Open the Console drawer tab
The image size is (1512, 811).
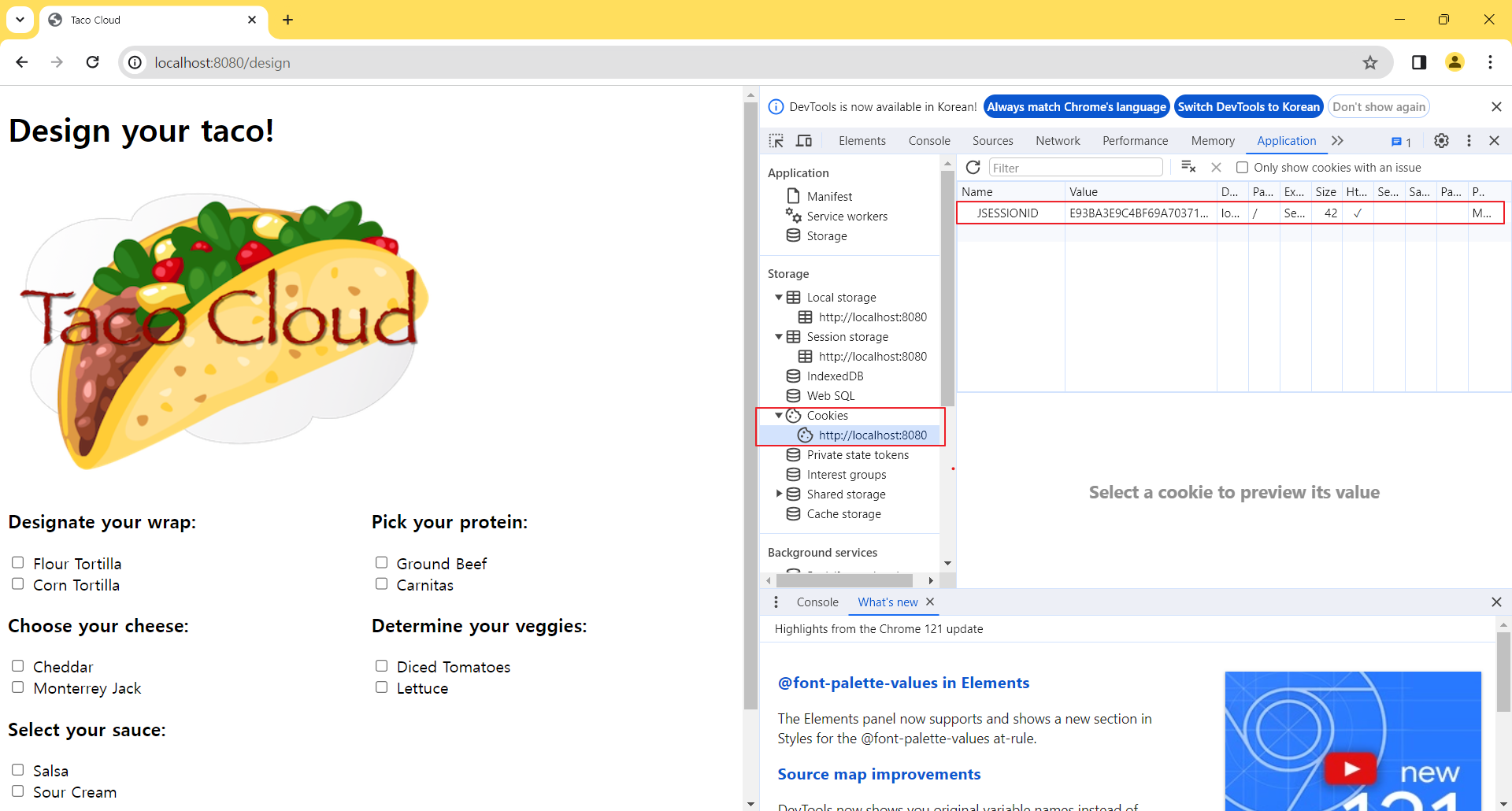point(817,602)
